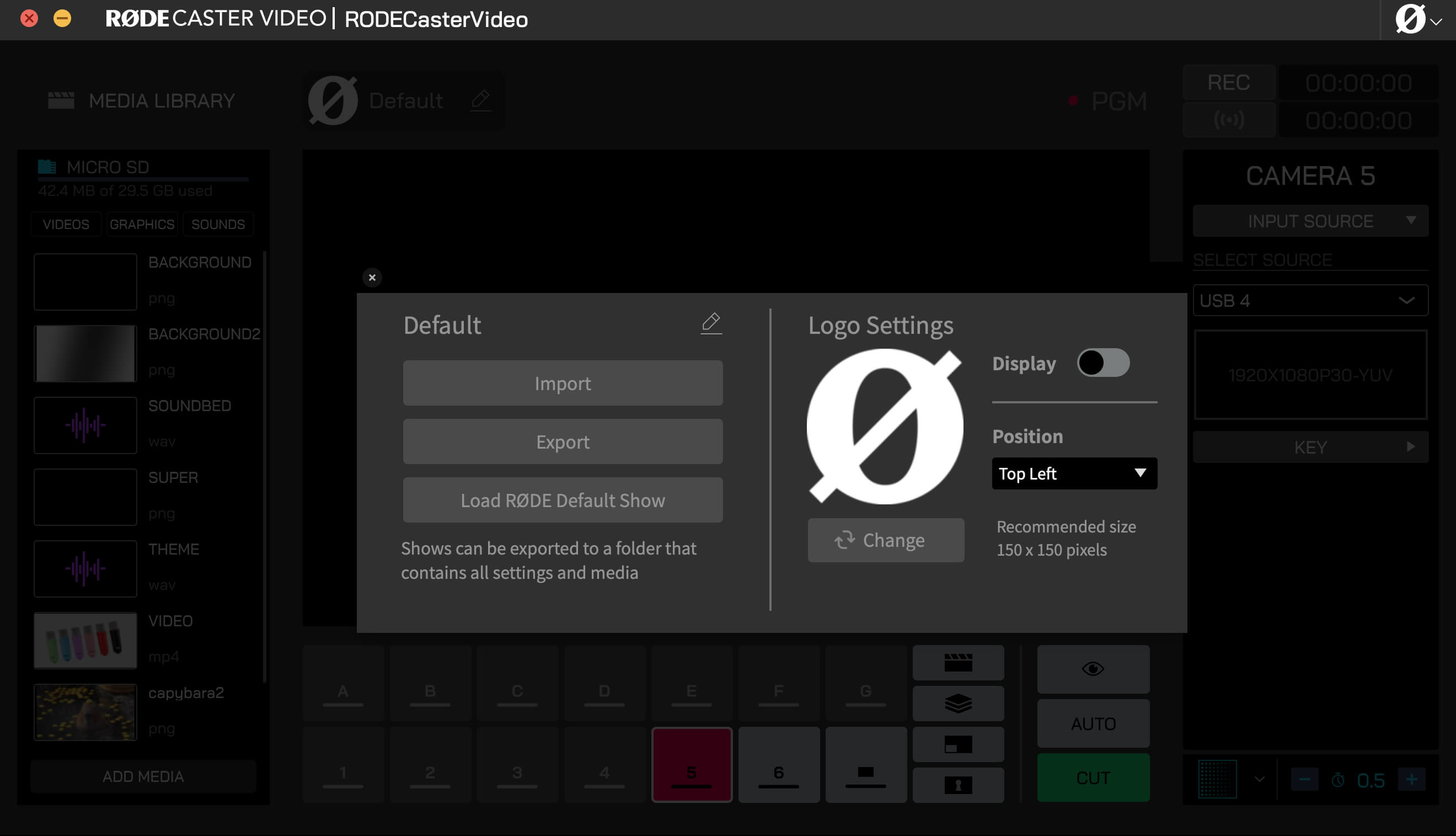Click the pencil edit icon beside Default in dialog
This screenshot has height=836, width=1456.
711,323
